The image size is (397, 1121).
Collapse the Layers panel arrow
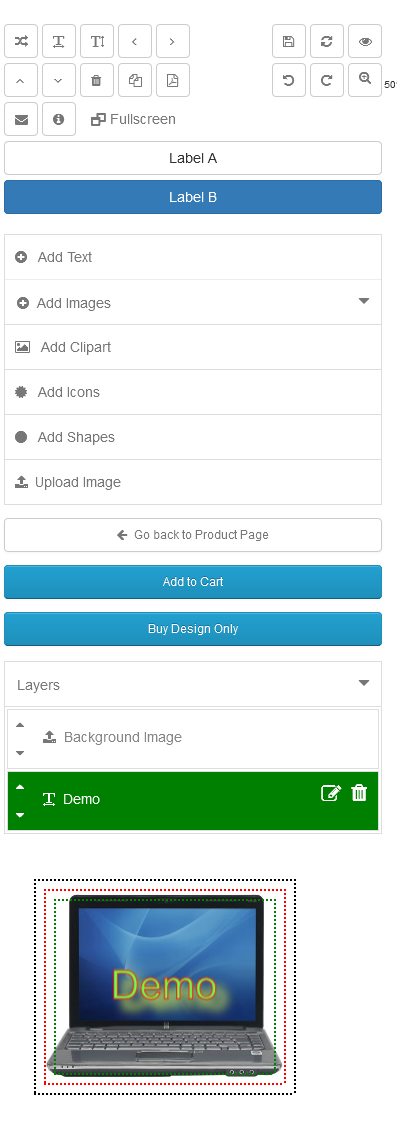point(364,683)
